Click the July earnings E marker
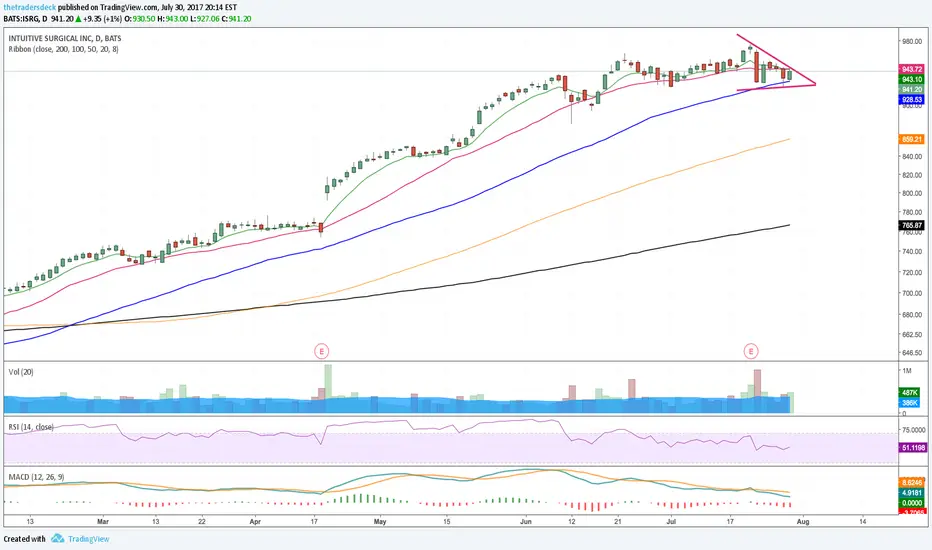The width and height of the screenshot is (932, 550). (751, 351)
